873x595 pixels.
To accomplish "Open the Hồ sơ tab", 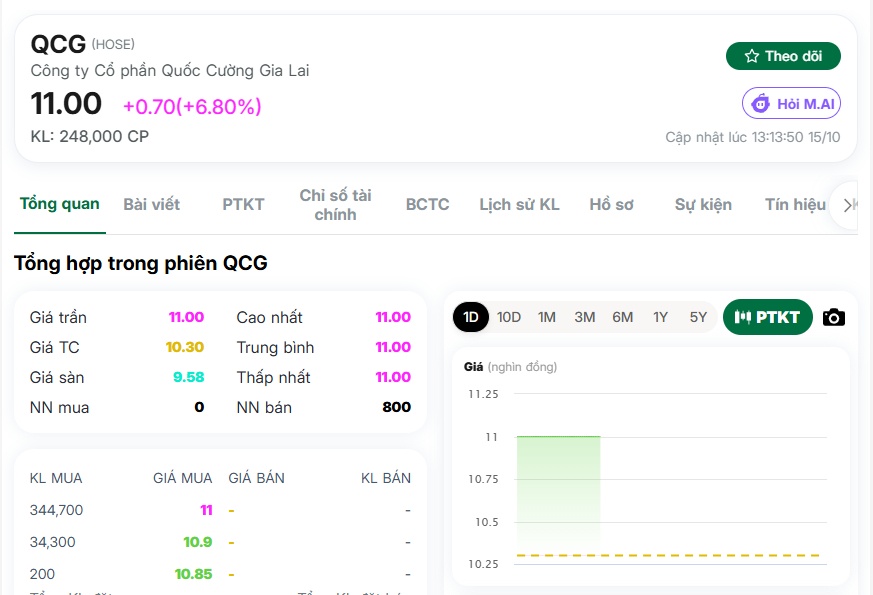I will point(611,204).
